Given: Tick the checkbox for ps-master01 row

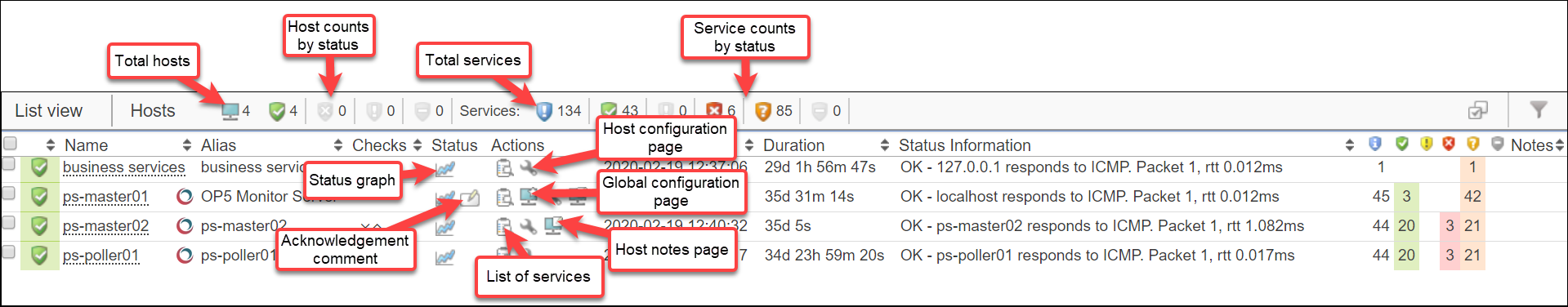Looking at the screenshot, I should 9,194.
